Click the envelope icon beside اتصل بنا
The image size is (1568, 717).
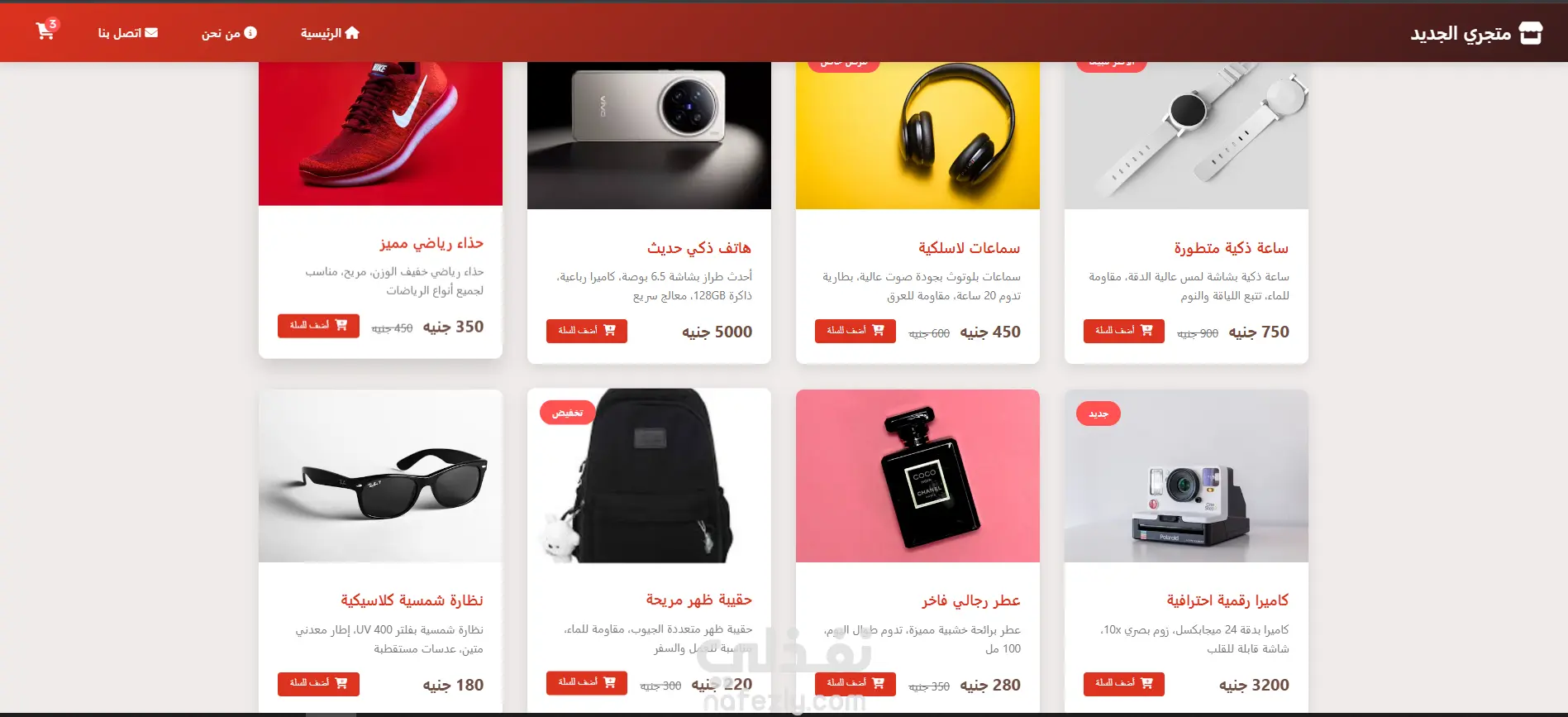pyautogui.click(x=151, y=33)
